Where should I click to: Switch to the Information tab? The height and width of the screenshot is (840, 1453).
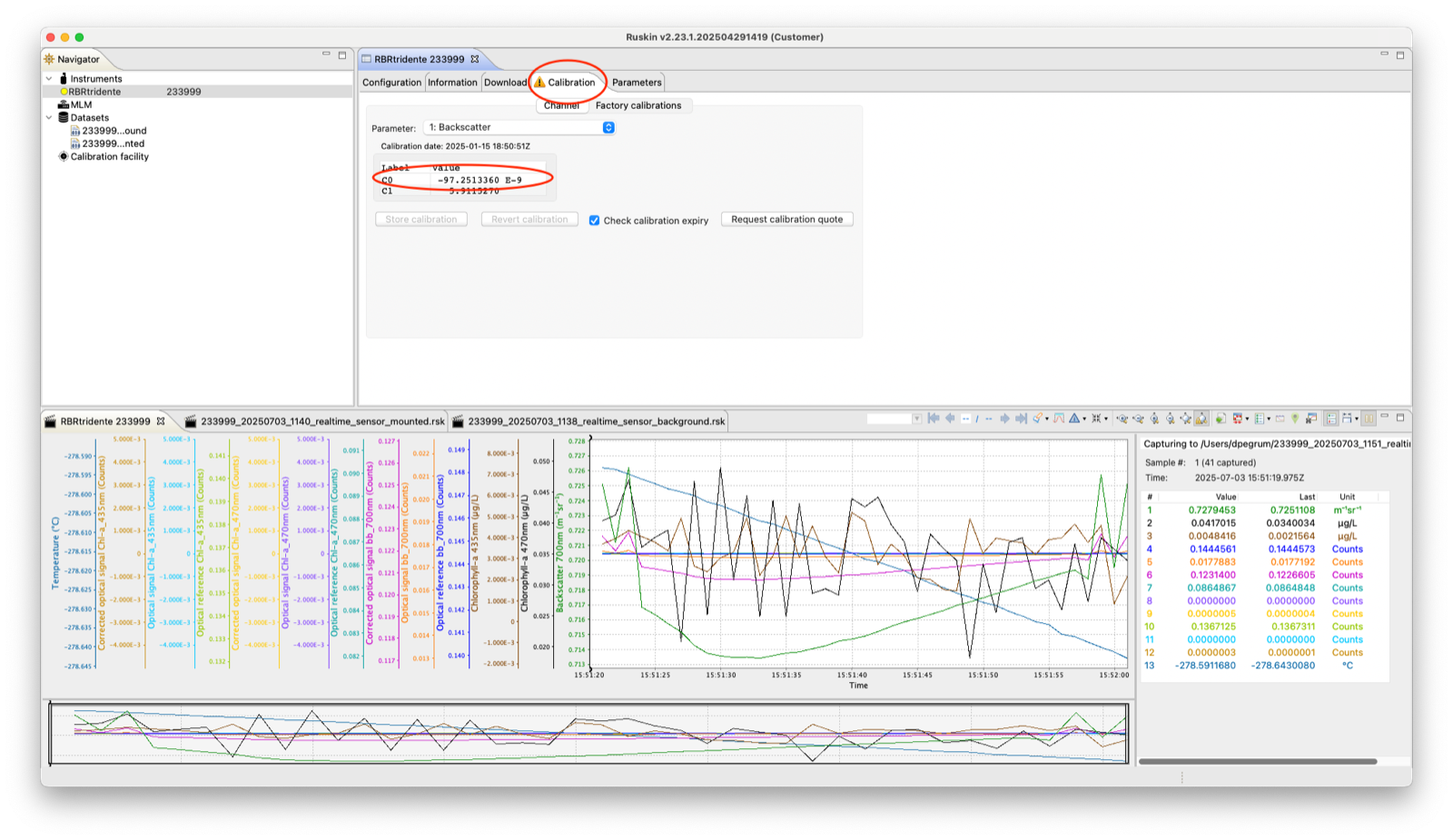point(452,83)
